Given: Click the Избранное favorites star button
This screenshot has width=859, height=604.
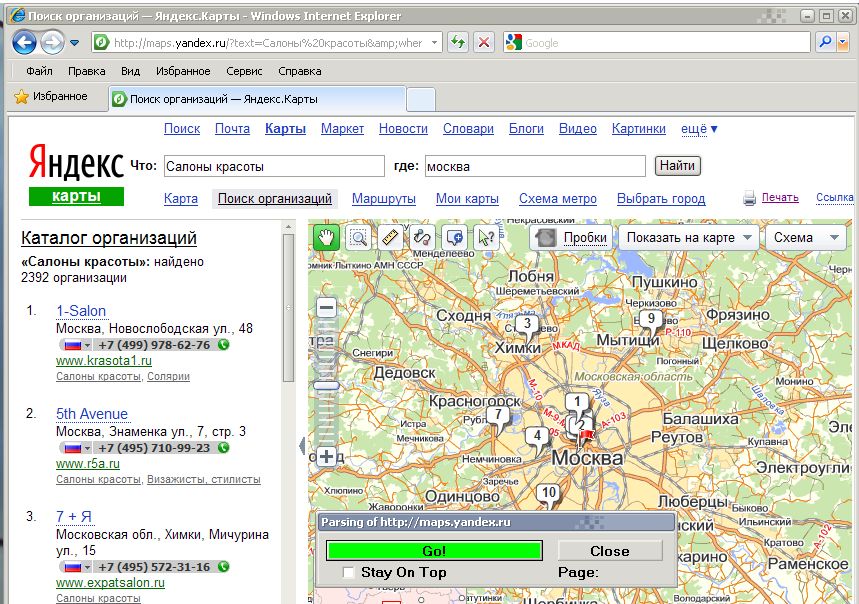Looking at the screenshot, I should point(51,97).
